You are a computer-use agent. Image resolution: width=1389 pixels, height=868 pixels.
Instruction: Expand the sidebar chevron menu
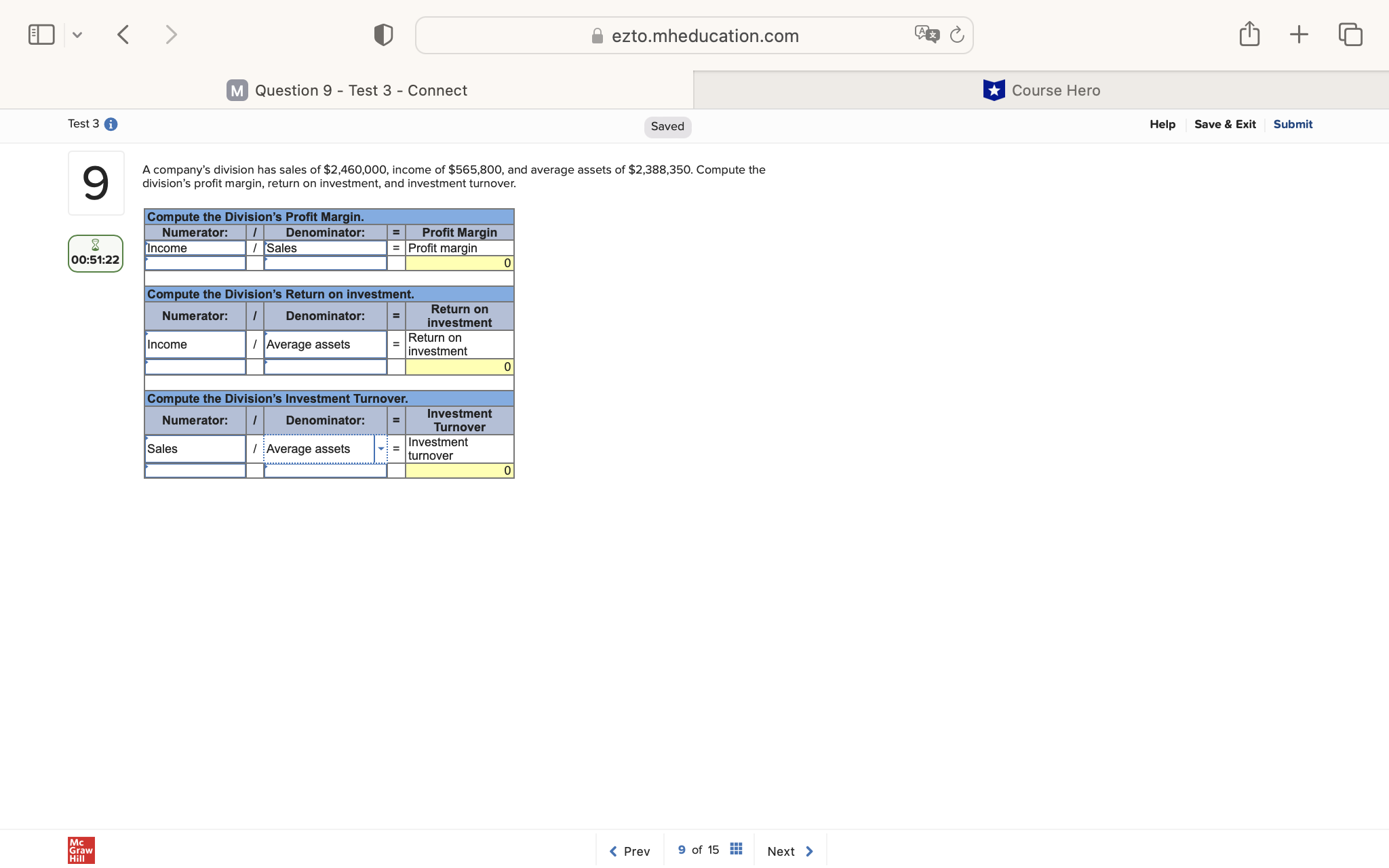pos(77,34)
